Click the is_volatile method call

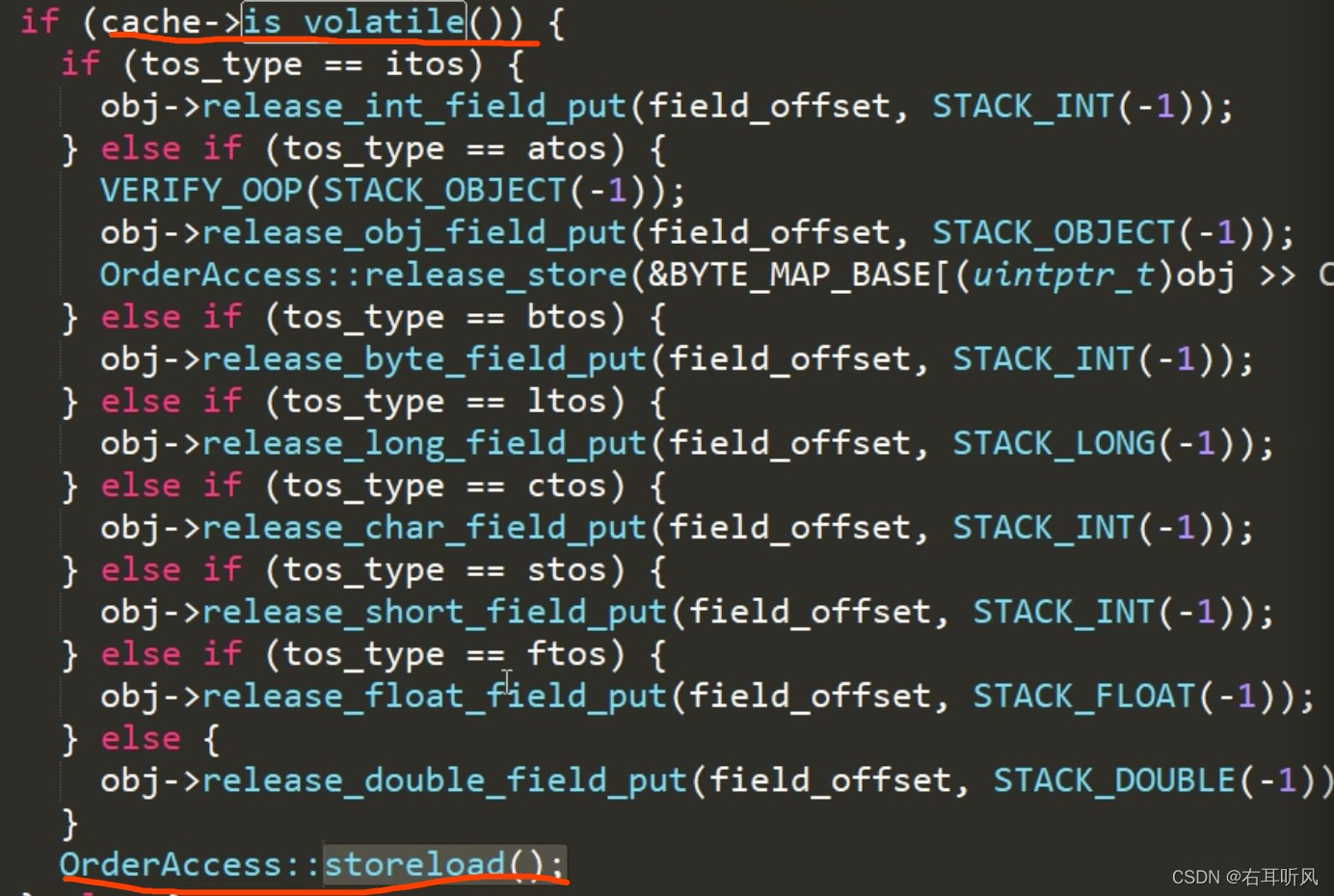coord(353,21)
